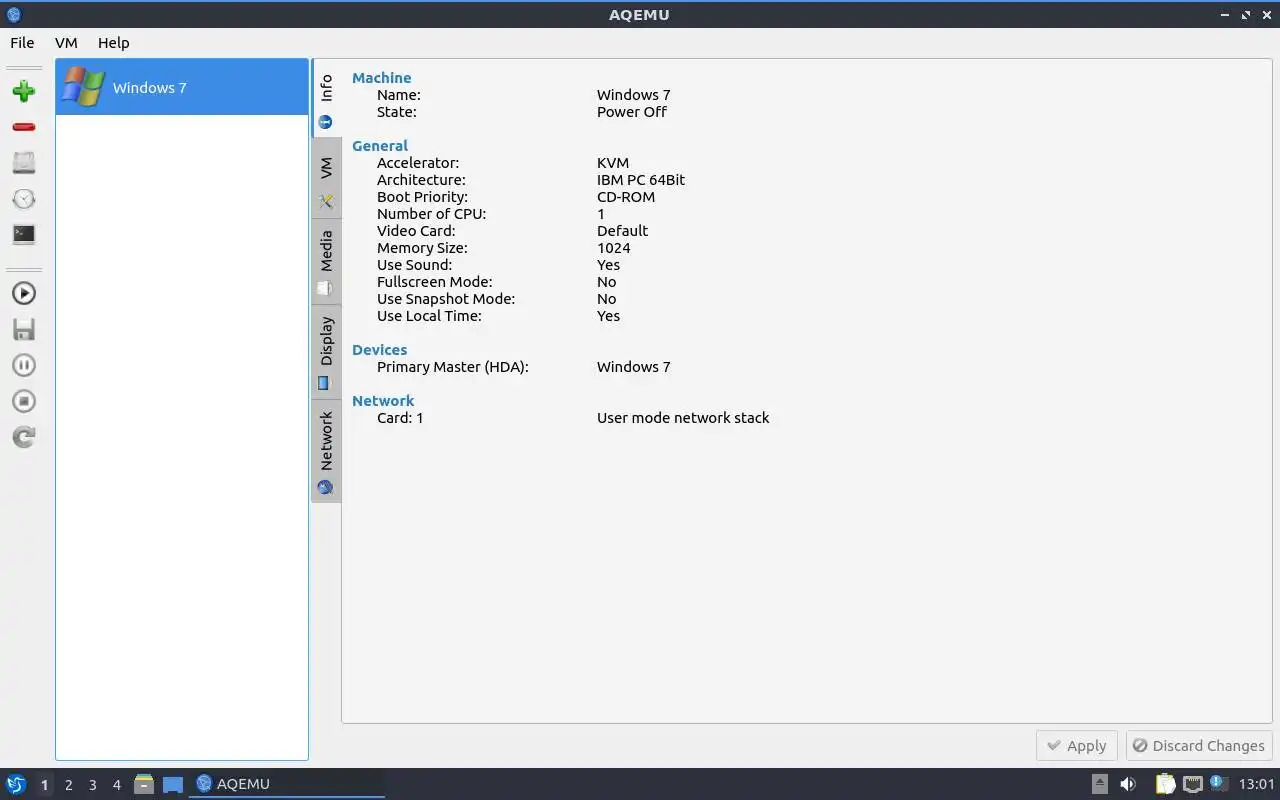Select the Windows 7 virtual machine entry

pos(182,87)
